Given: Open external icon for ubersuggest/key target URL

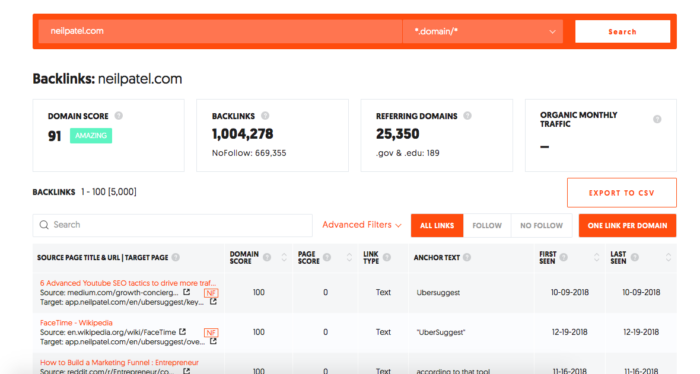Looking at the screenshot, I should point(213,302).
